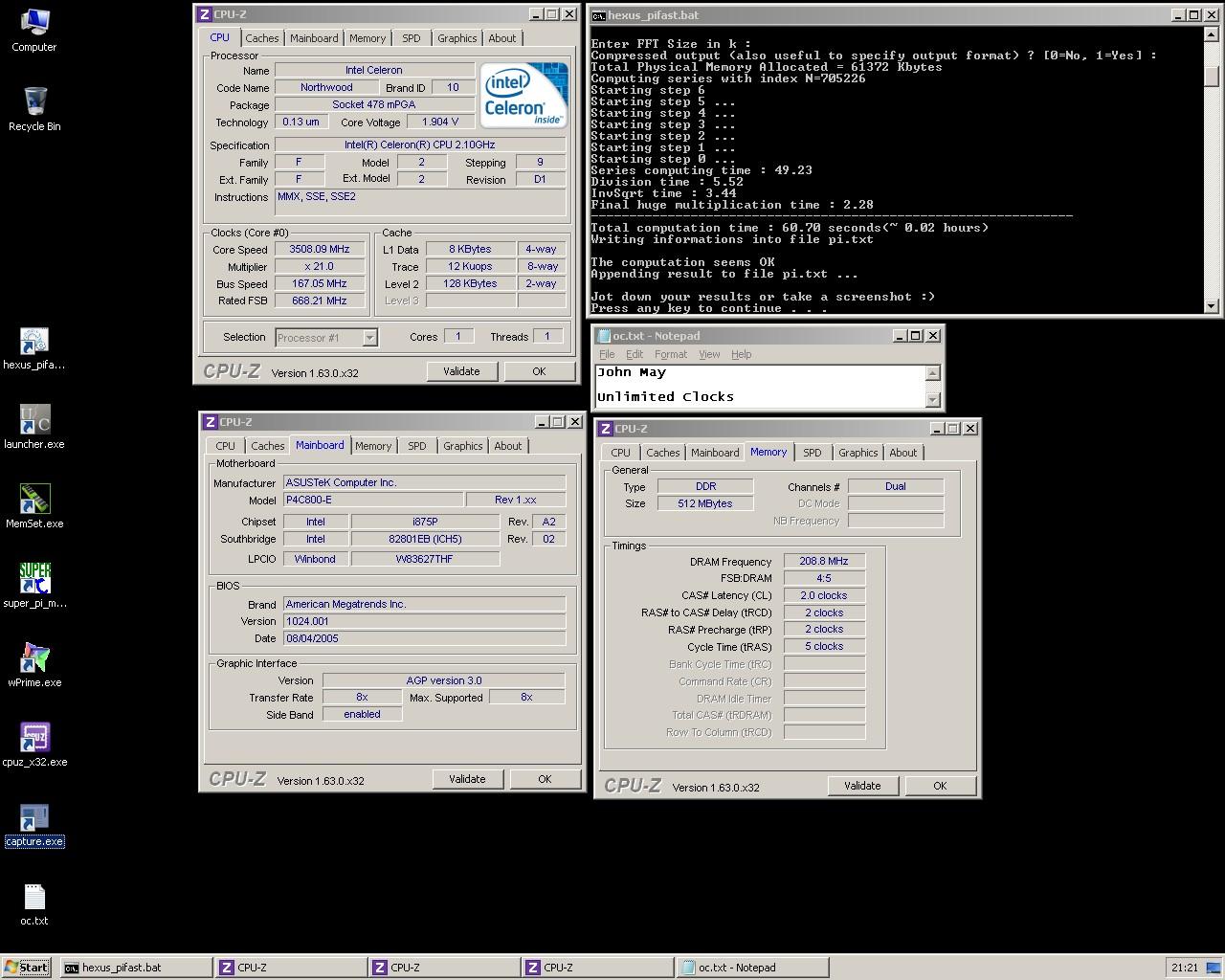
Task: Click the CPU-Z title icon of the CPU window
Action: pyautogui.click(x=205, y=14)
